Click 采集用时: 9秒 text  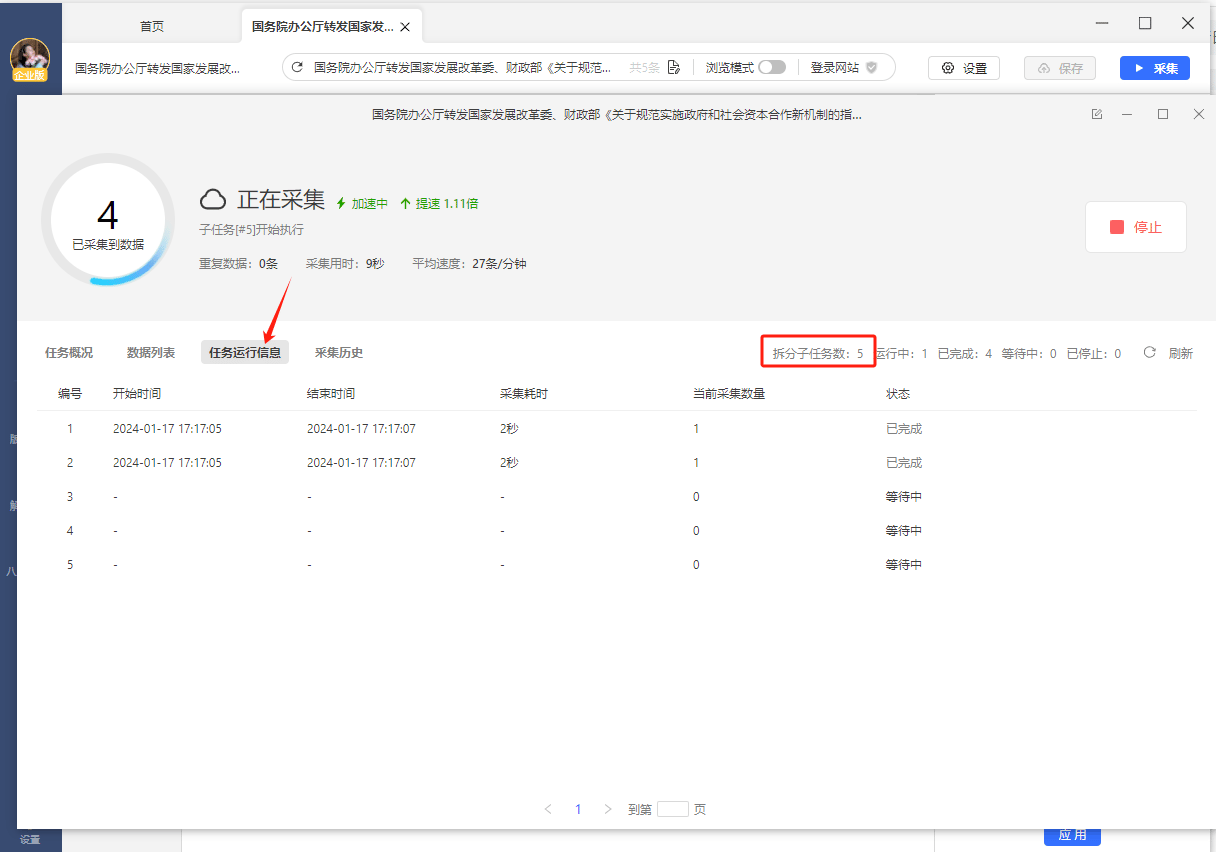(345, 264)
